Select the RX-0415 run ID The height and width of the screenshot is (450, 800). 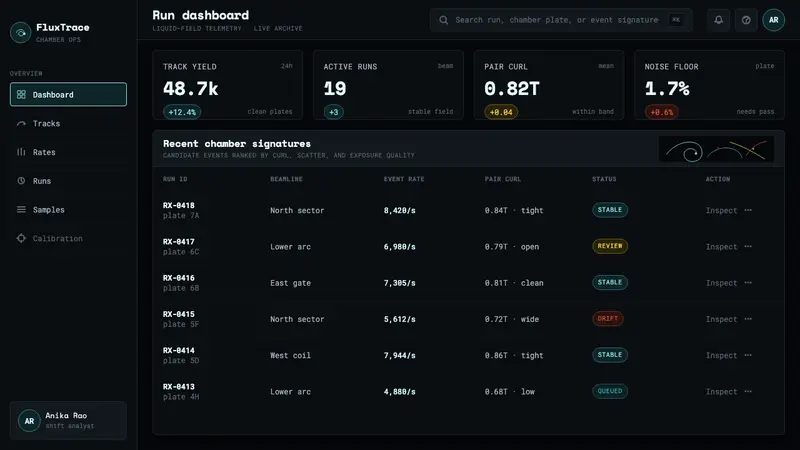pyautogui.click(x=179, y=314)
